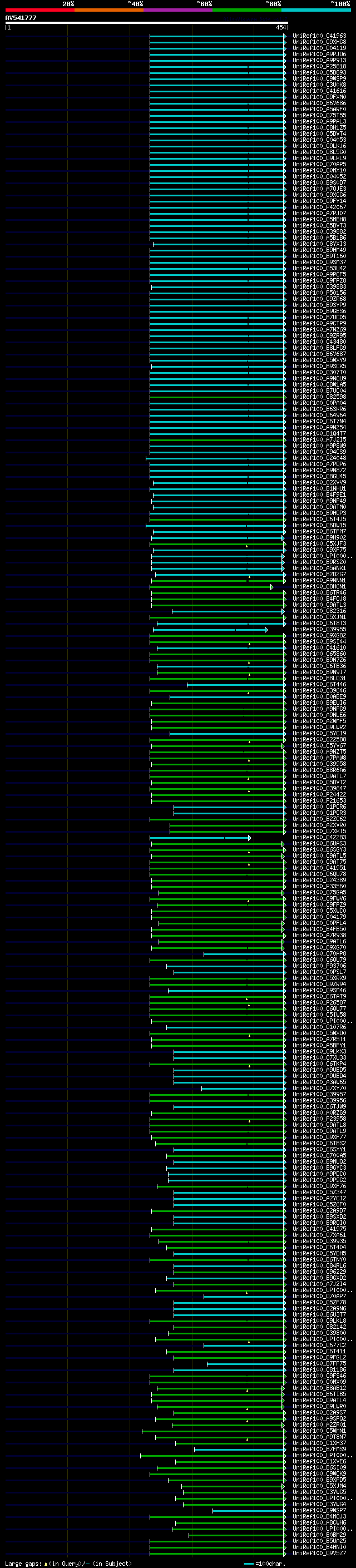Click the cyan alignment bar of UniRef100_Q39955
The width and height of the screenshot is (356, 1568).
click(210, 630)
